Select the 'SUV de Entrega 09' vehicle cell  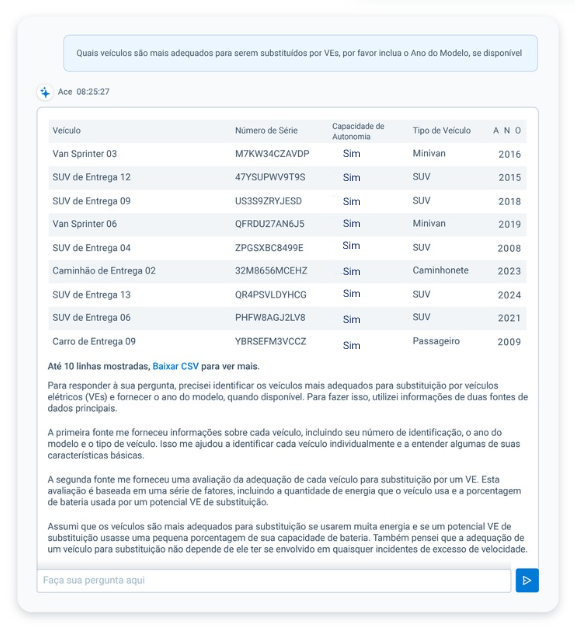pyautogui.click(x=91, y=201)
